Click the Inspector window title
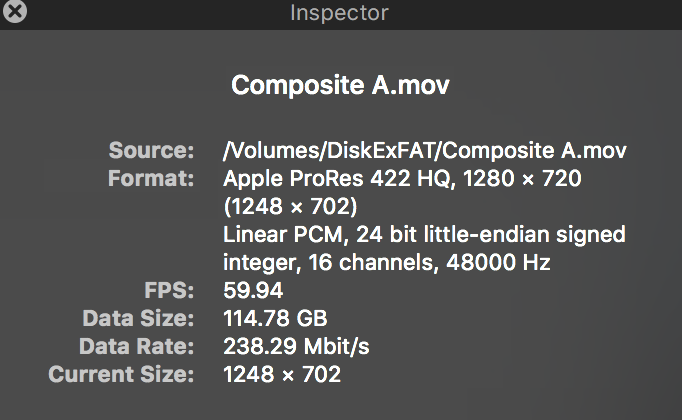 coord(339,13)
